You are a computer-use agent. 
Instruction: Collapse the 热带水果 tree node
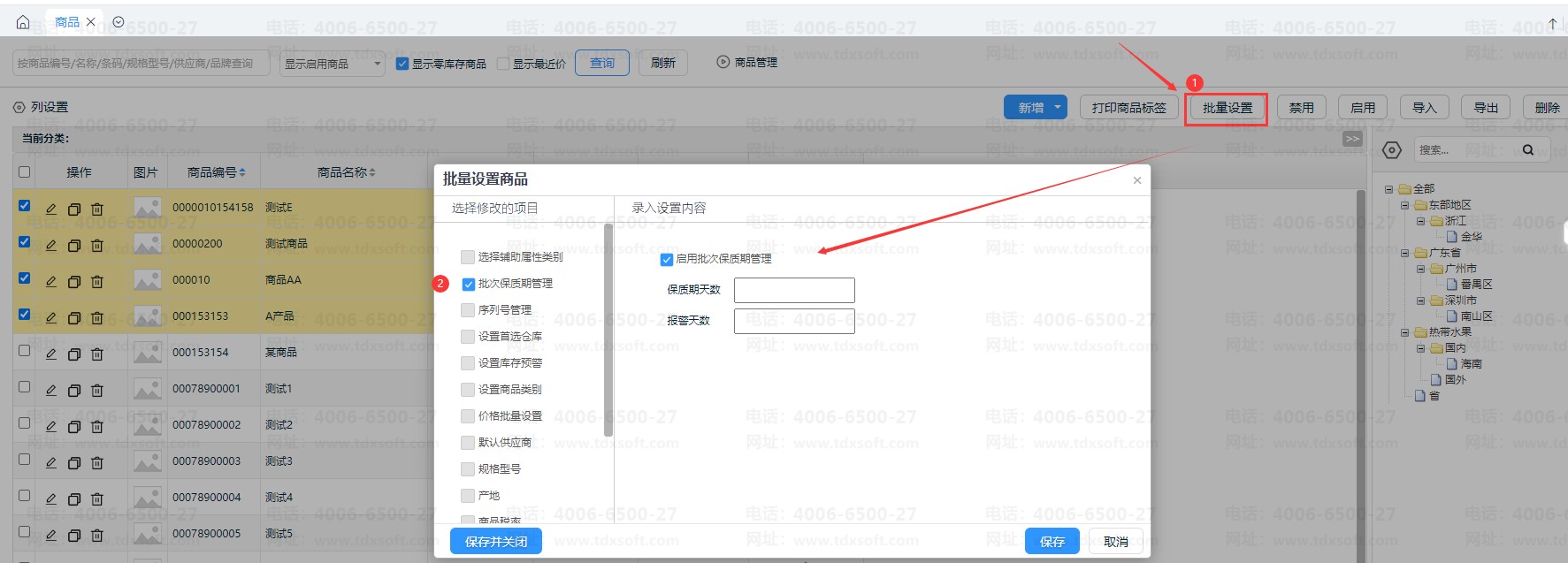[1405, 332]
